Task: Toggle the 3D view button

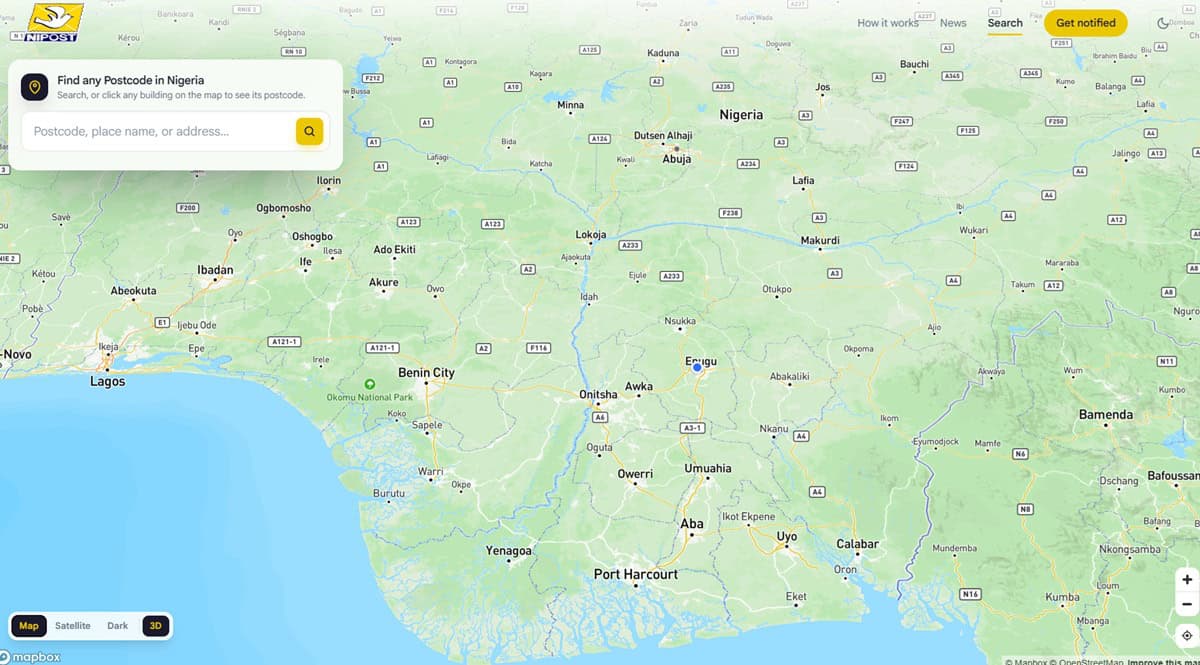Action: coord(155,626)
